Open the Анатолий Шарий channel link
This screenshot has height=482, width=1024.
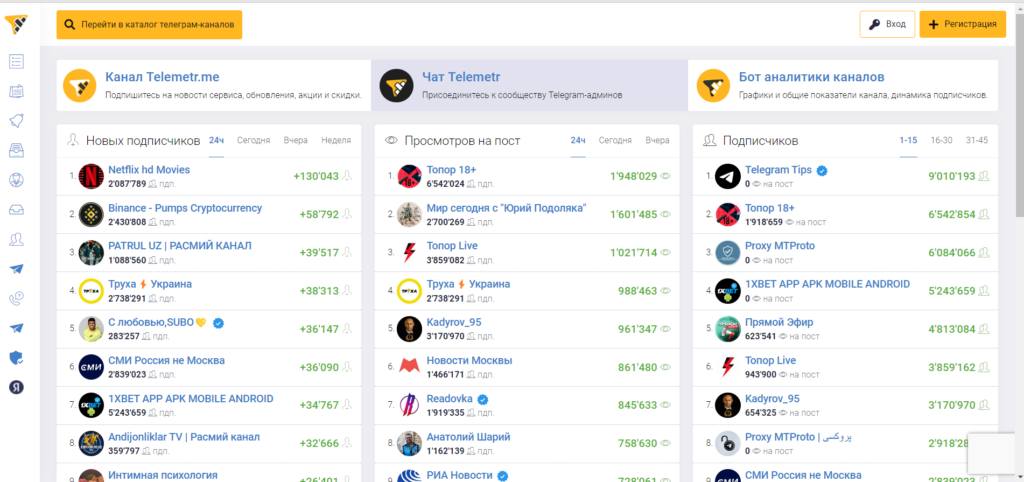pyautogui.click(x=468, y=437)
